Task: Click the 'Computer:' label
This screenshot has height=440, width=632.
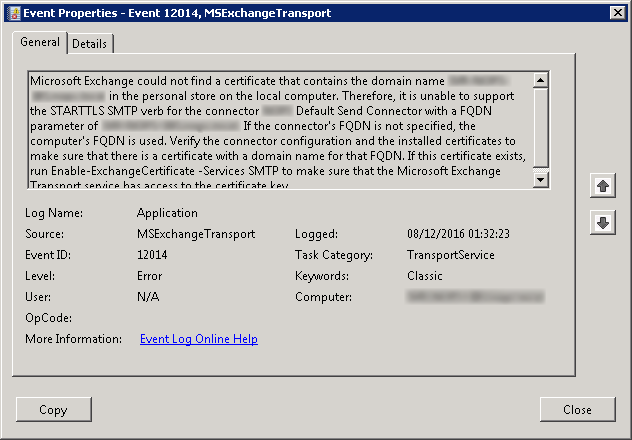Action: (323, 297)
